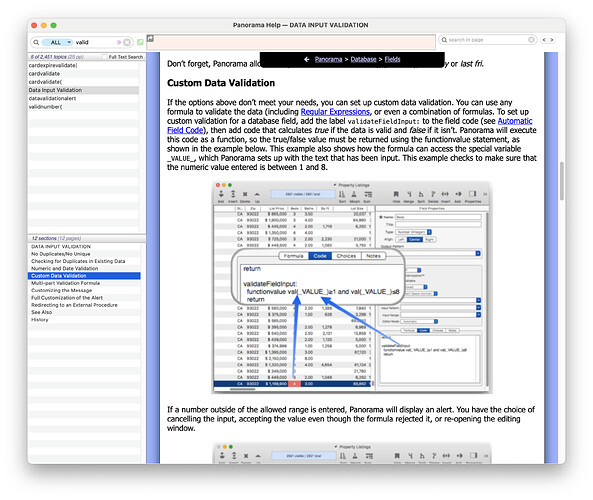Viewport: 593px width, 500px height.
Task: Go to the previous in-page search match
Action: pos(544,40)
